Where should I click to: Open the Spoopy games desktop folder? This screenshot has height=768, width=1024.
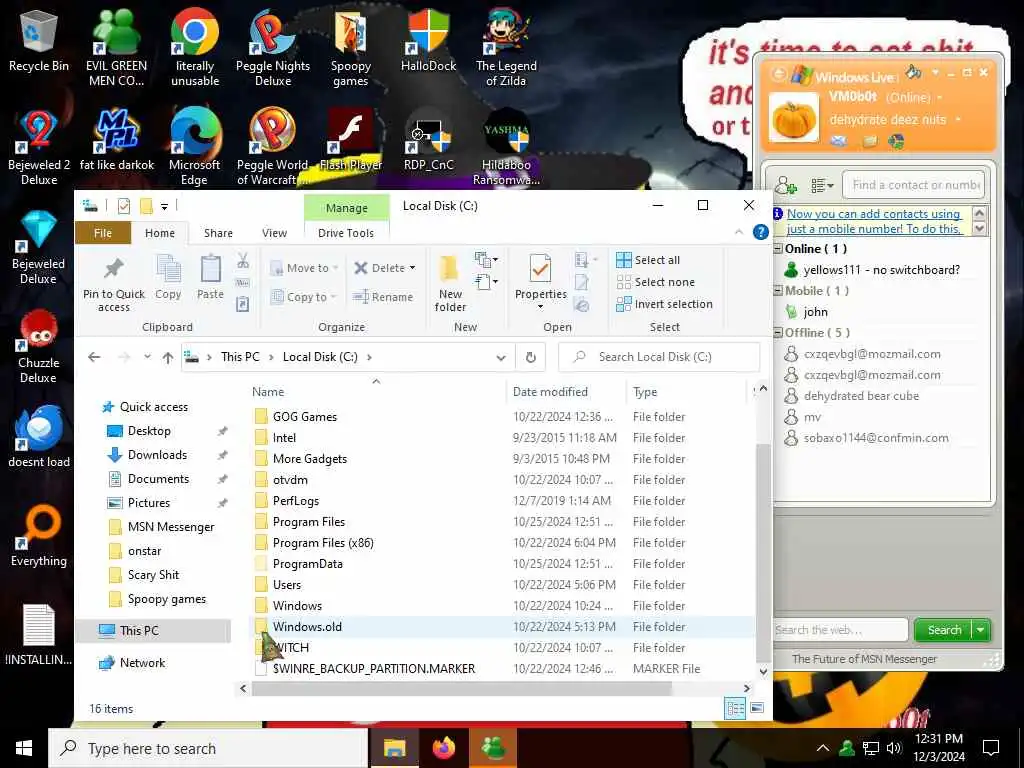[351, 47]
